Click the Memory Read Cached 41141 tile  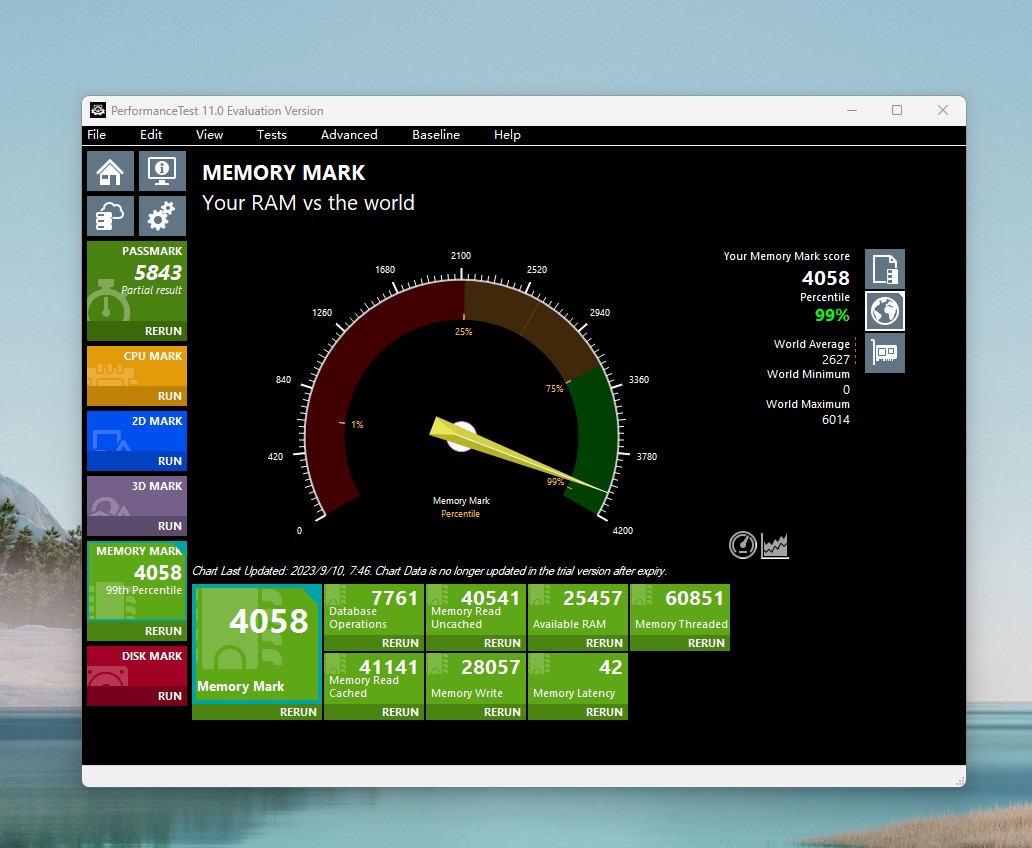(x=374, y=679)
